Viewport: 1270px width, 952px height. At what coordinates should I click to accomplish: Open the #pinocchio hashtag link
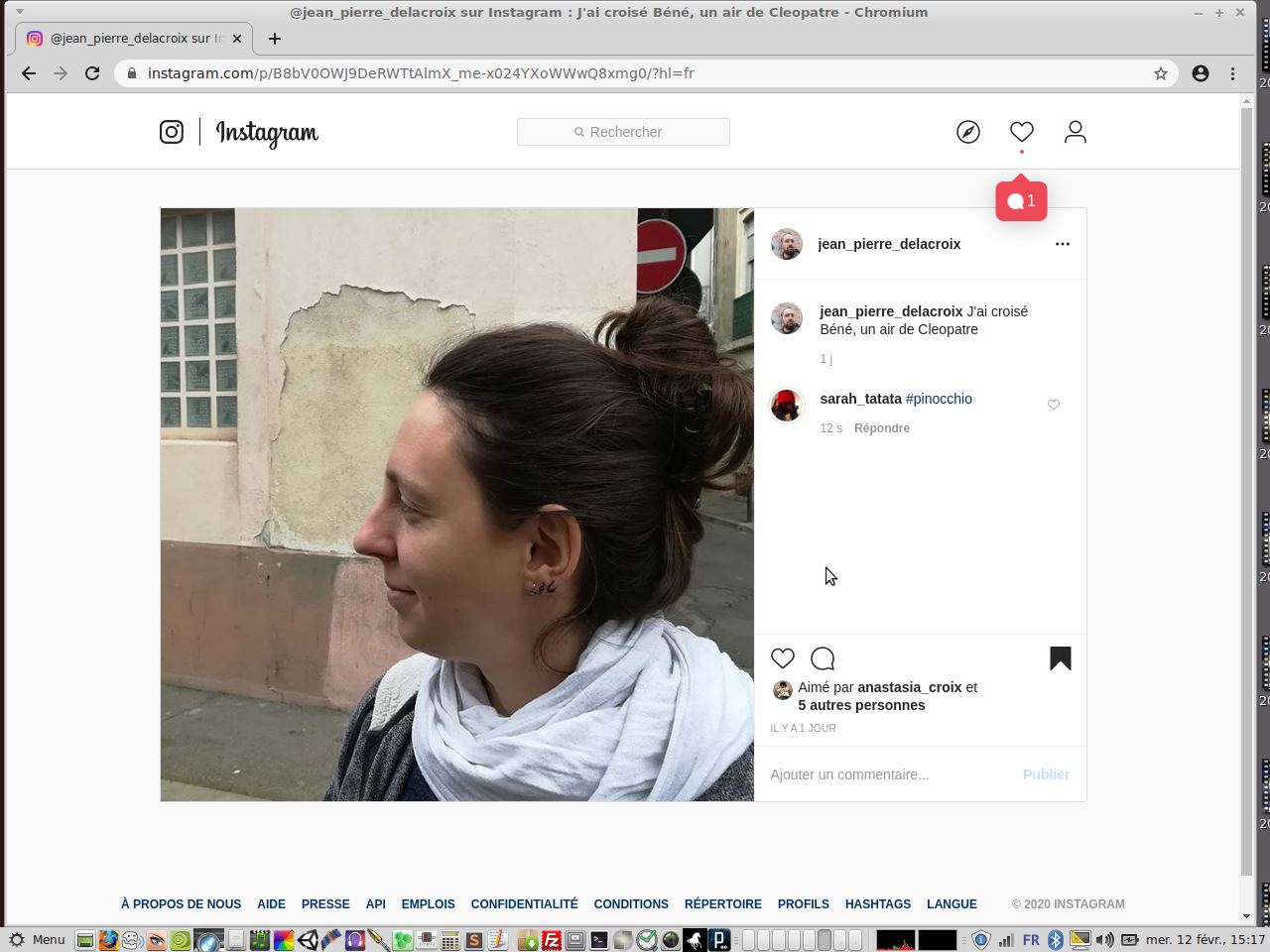coord(939,399)
